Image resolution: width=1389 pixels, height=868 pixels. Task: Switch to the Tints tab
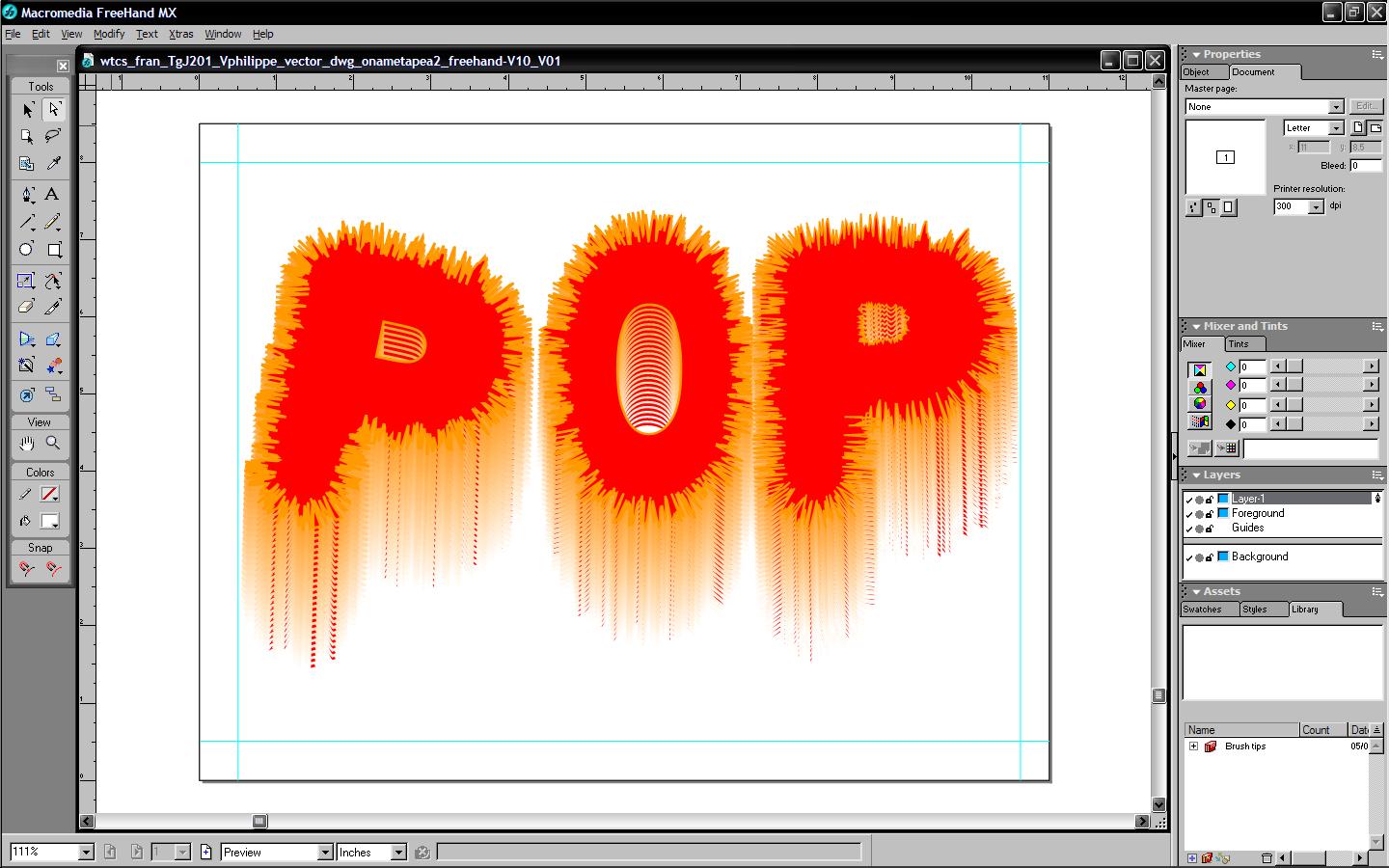(x=1239, y=344)
